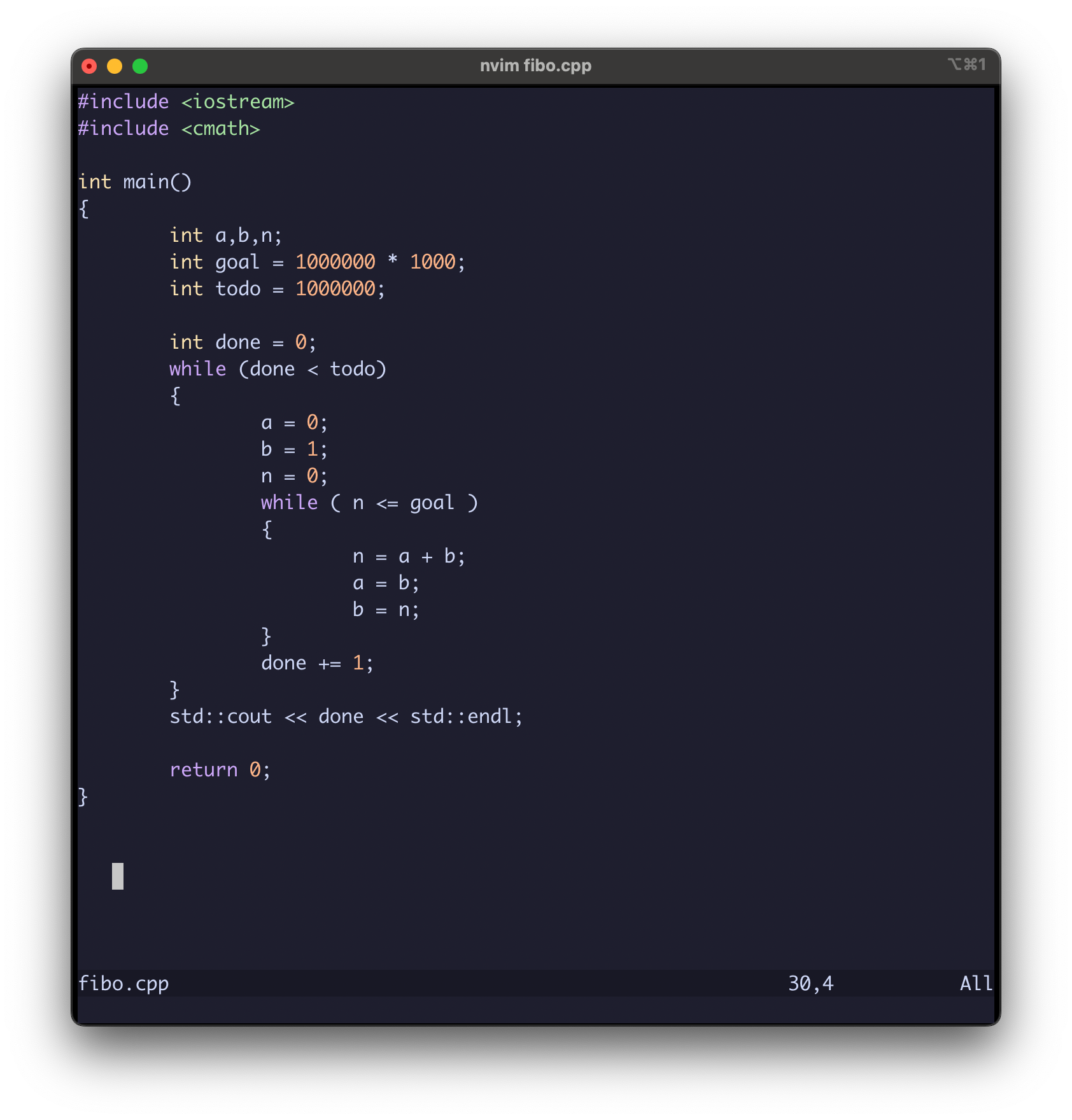Place cursor on n = a + b
The image size is (1072, 1120).
[409, 556]
